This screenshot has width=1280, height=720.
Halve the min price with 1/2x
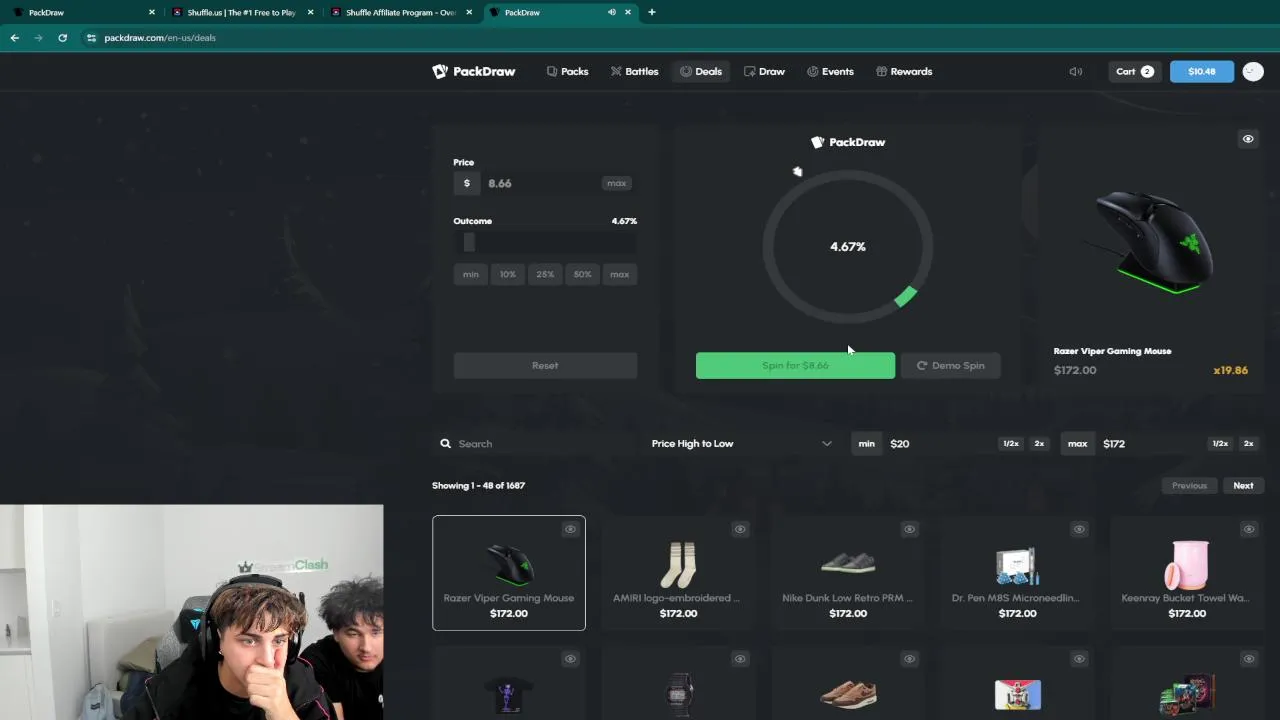(x=1011, y=444)
